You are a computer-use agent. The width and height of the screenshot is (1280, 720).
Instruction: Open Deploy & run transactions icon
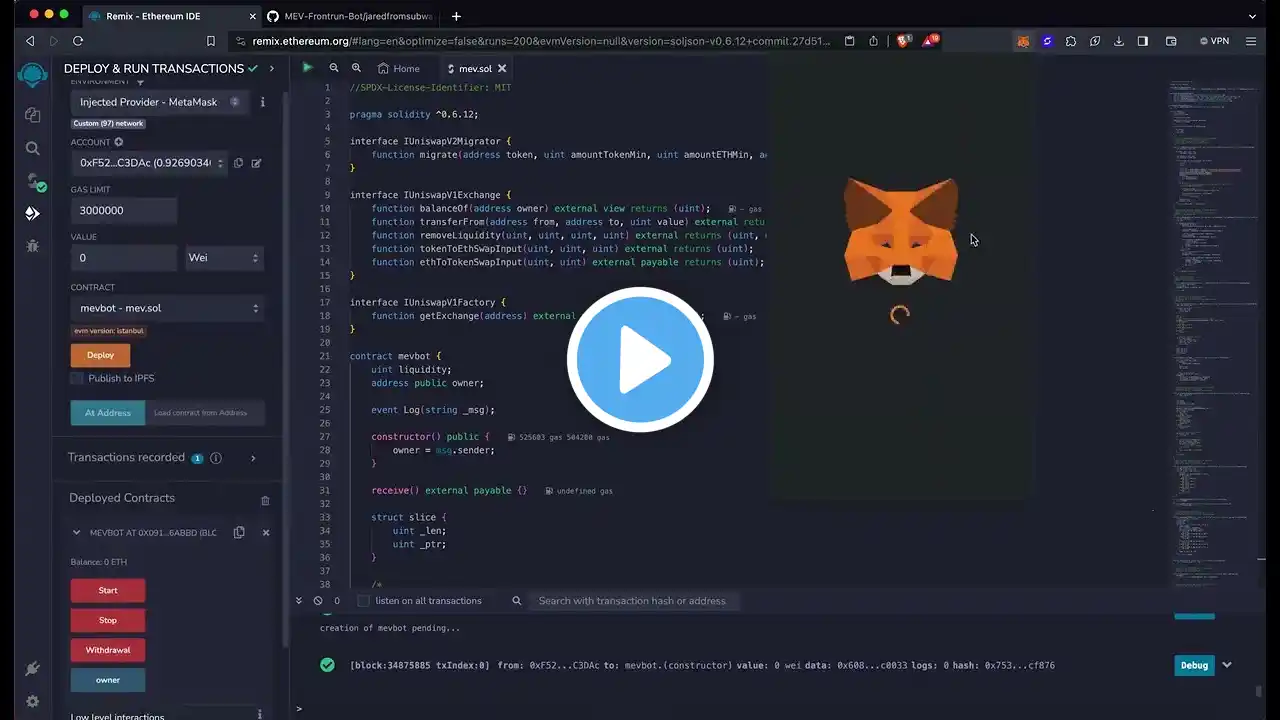(33, 213)
